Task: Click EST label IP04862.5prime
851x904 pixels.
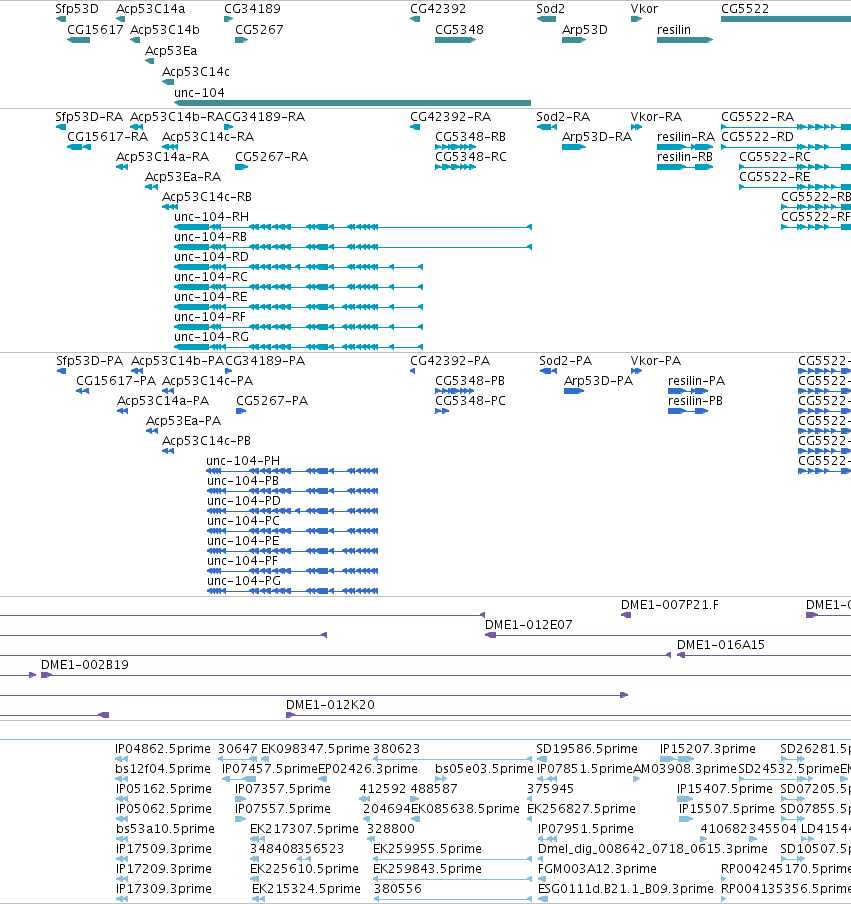Action: (x=163, y=749)
